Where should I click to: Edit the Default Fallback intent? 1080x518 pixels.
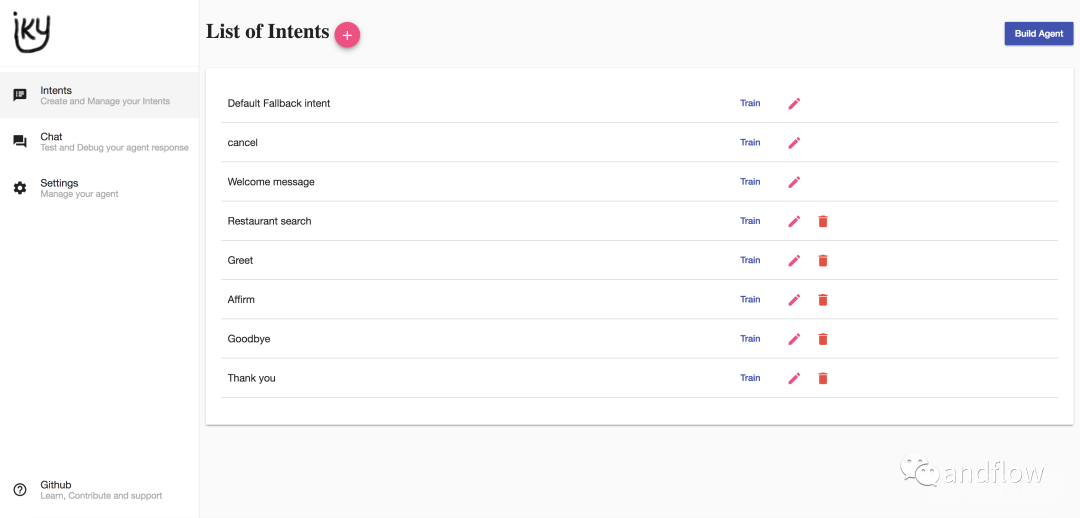tap(794, 103)
